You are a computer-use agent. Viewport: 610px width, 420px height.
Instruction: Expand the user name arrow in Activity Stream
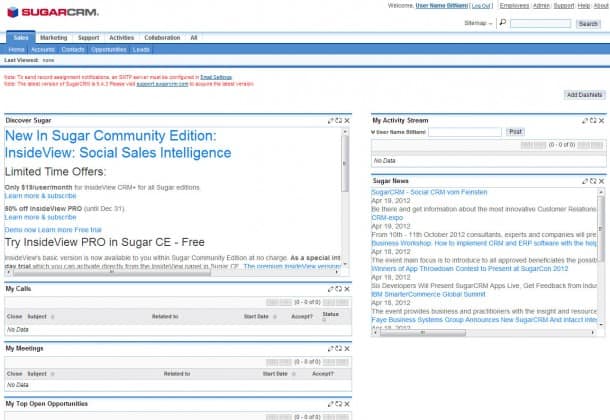click(373, 132)
